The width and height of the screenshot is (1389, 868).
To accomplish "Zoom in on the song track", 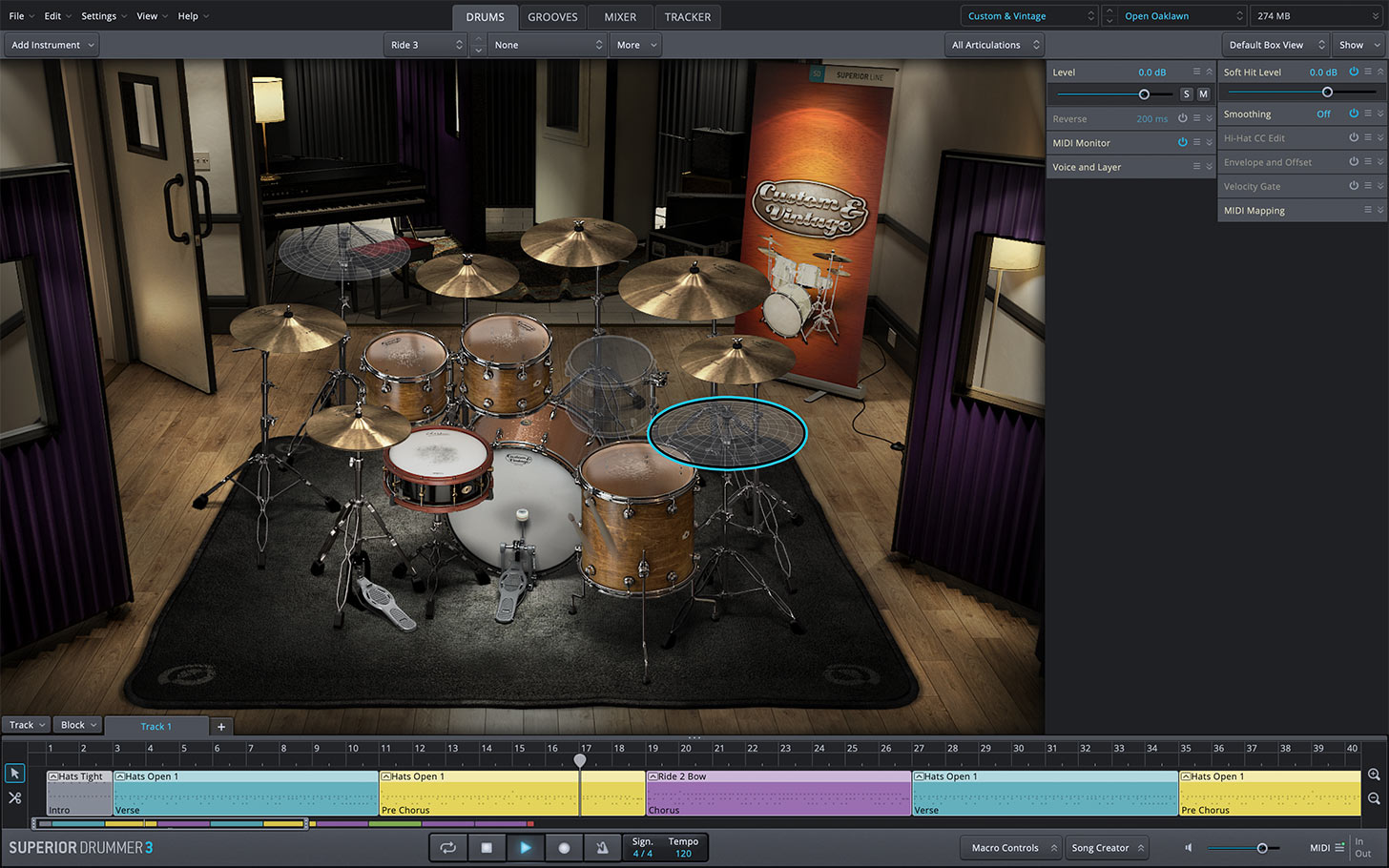I will pos(1374,775).
